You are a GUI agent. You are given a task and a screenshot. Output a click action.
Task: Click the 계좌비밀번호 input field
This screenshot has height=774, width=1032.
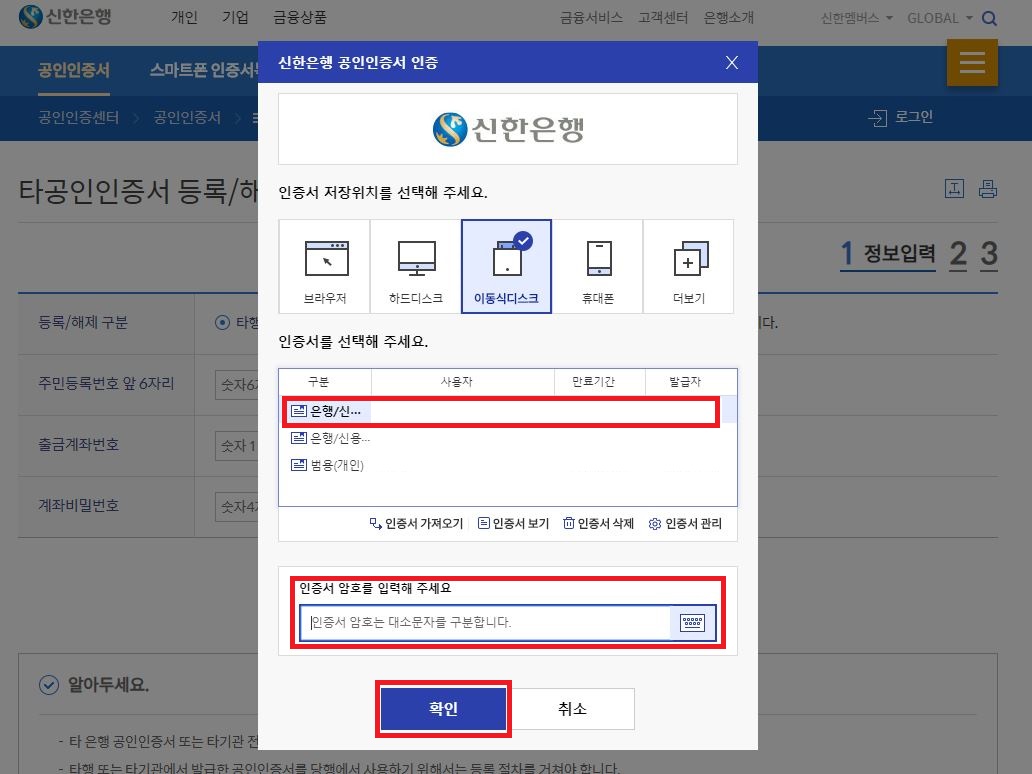pyautogui.click(x=237, y=507)
